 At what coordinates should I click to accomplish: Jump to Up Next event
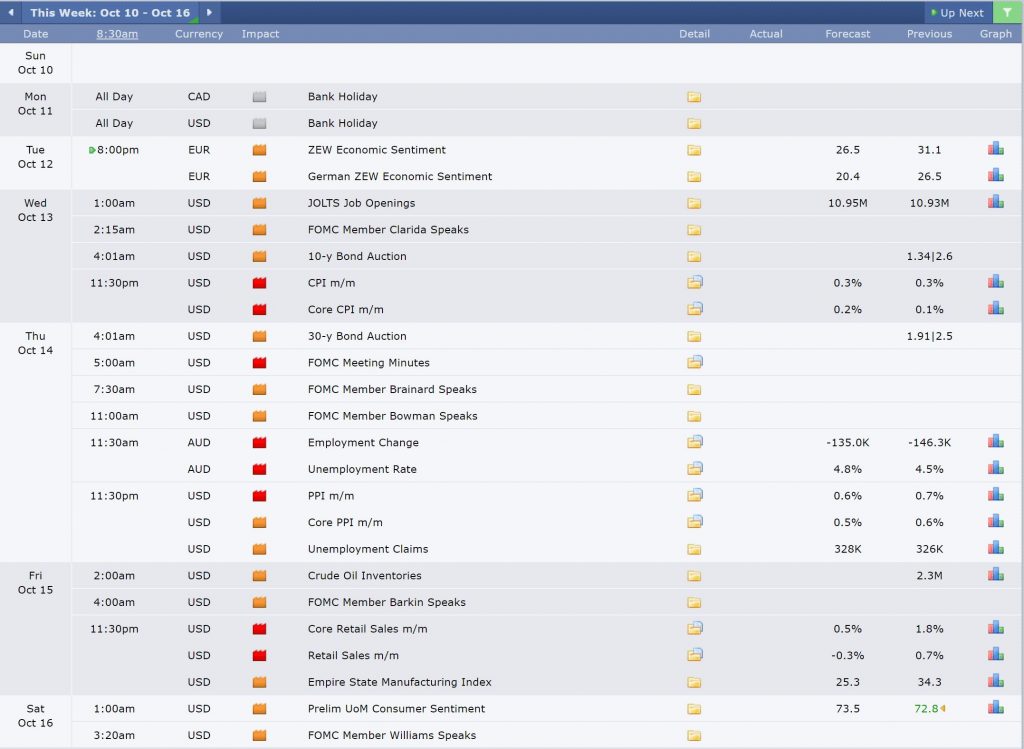click(x=957, y=12)
